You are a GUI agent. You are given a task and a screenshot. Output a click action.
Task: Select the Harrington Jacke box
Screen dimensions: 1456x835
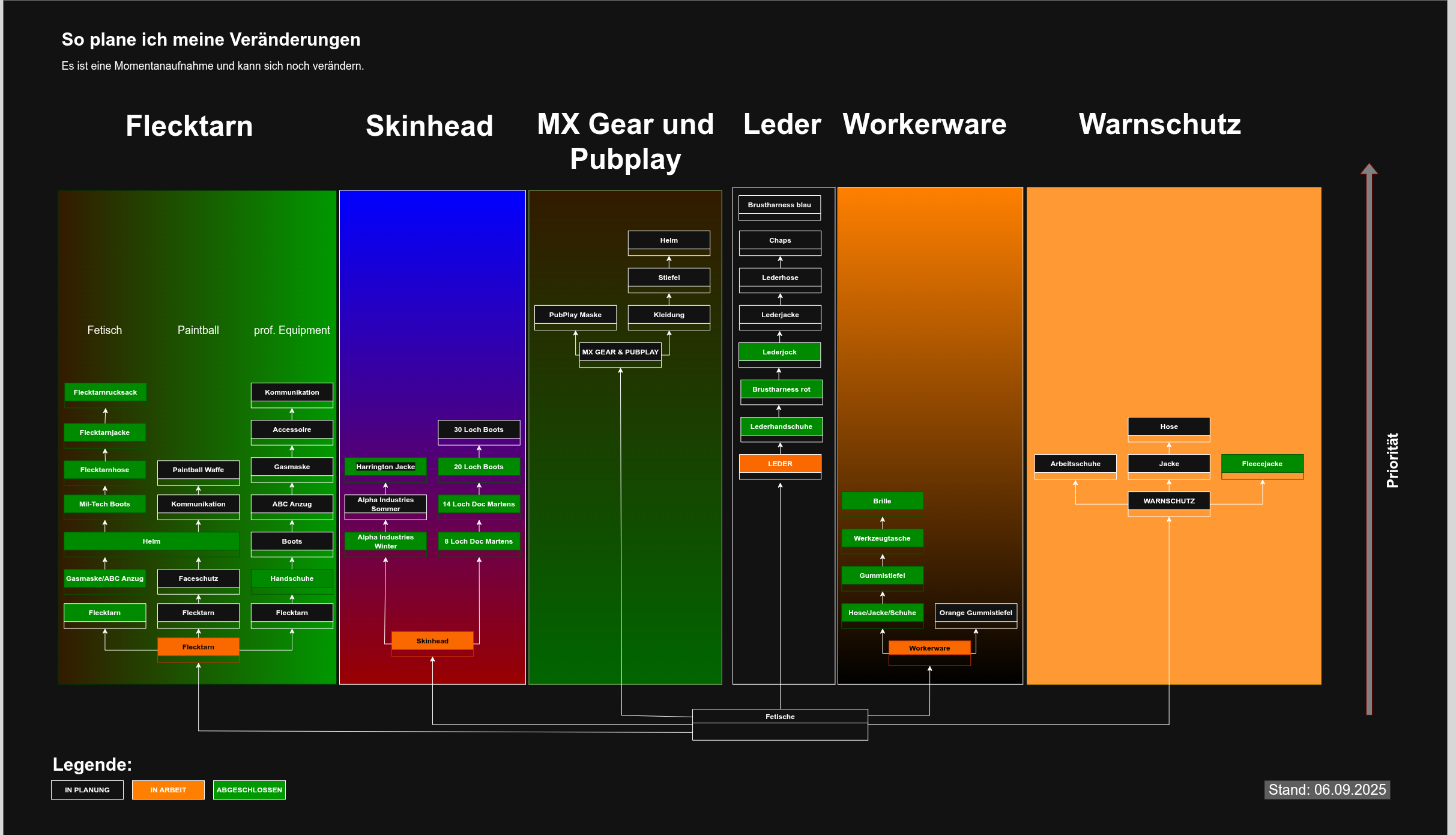pos(385,467)
